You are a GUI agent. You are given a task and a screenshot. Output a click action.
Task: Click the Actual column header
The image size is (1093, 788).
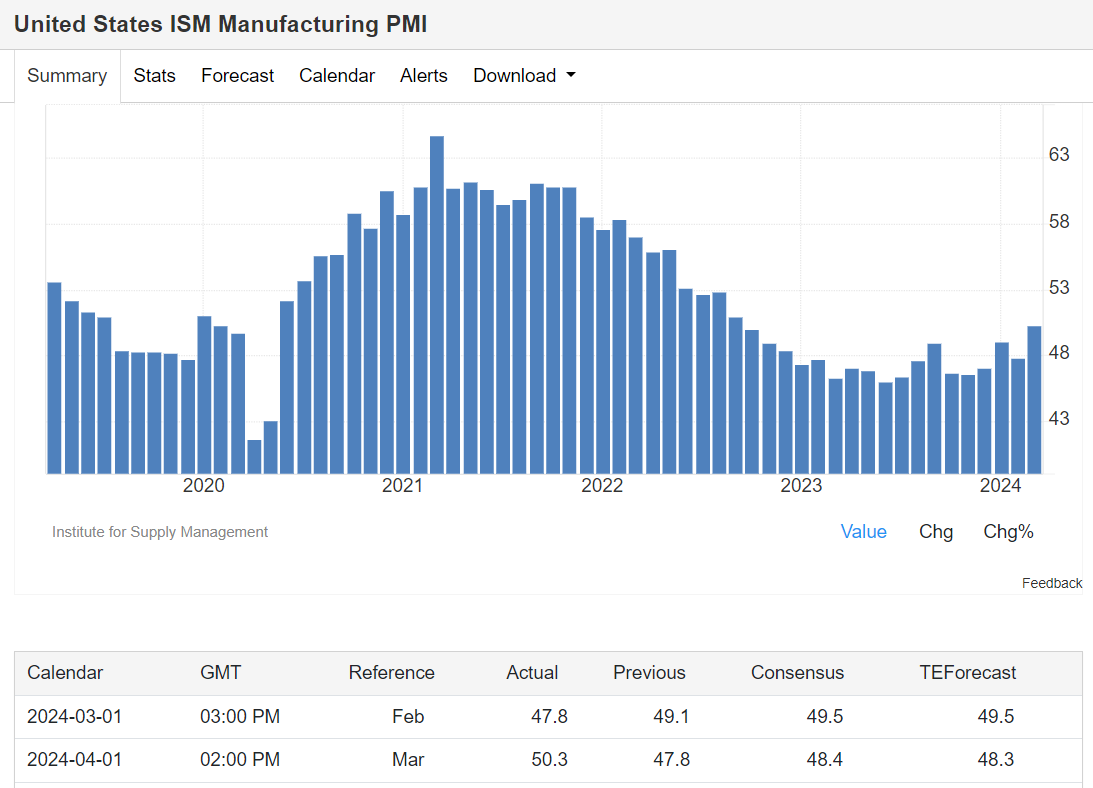pyautogui.click(x=532, y=673)
